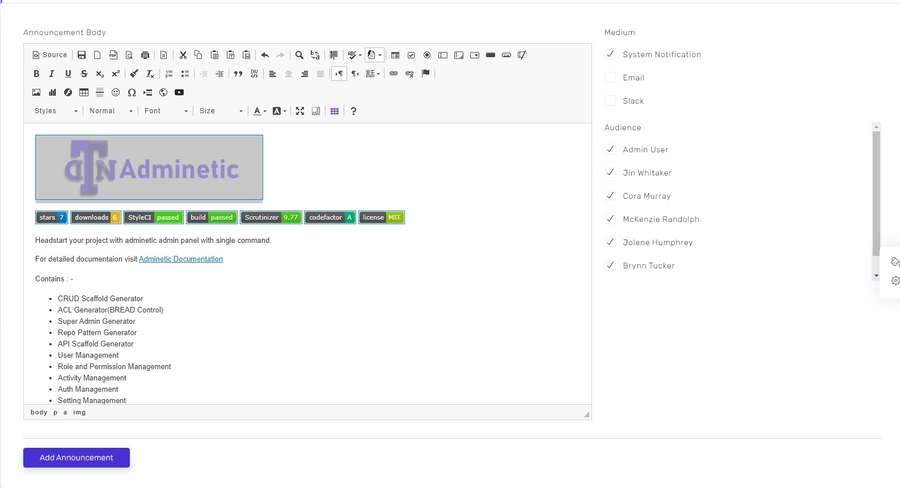Open the Size dropdown
The width and height of the screenshot is (900, 488).
point(220,111)
